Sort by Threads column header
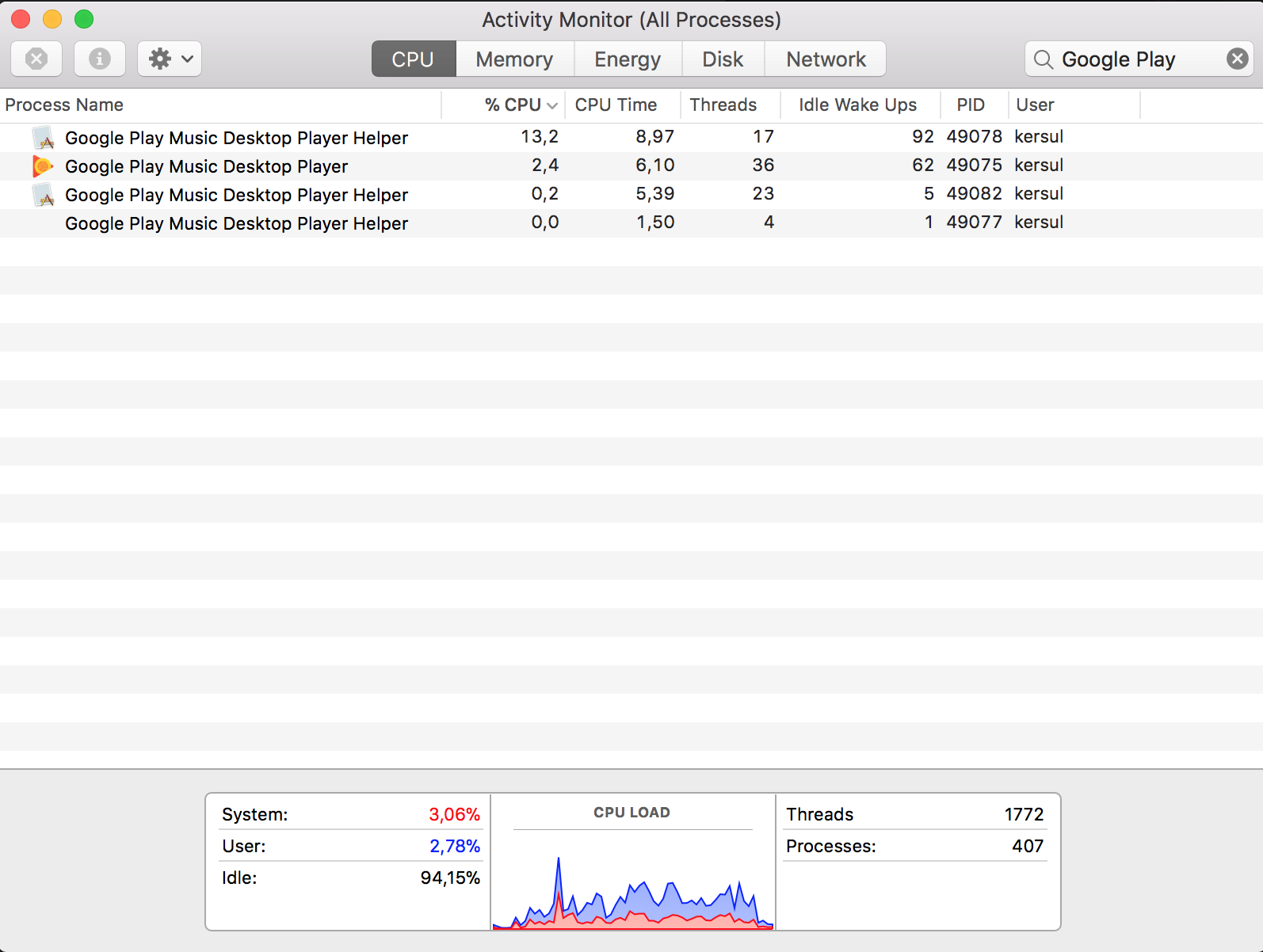This screenshot has width=1263, height=952. coord(731,105)
